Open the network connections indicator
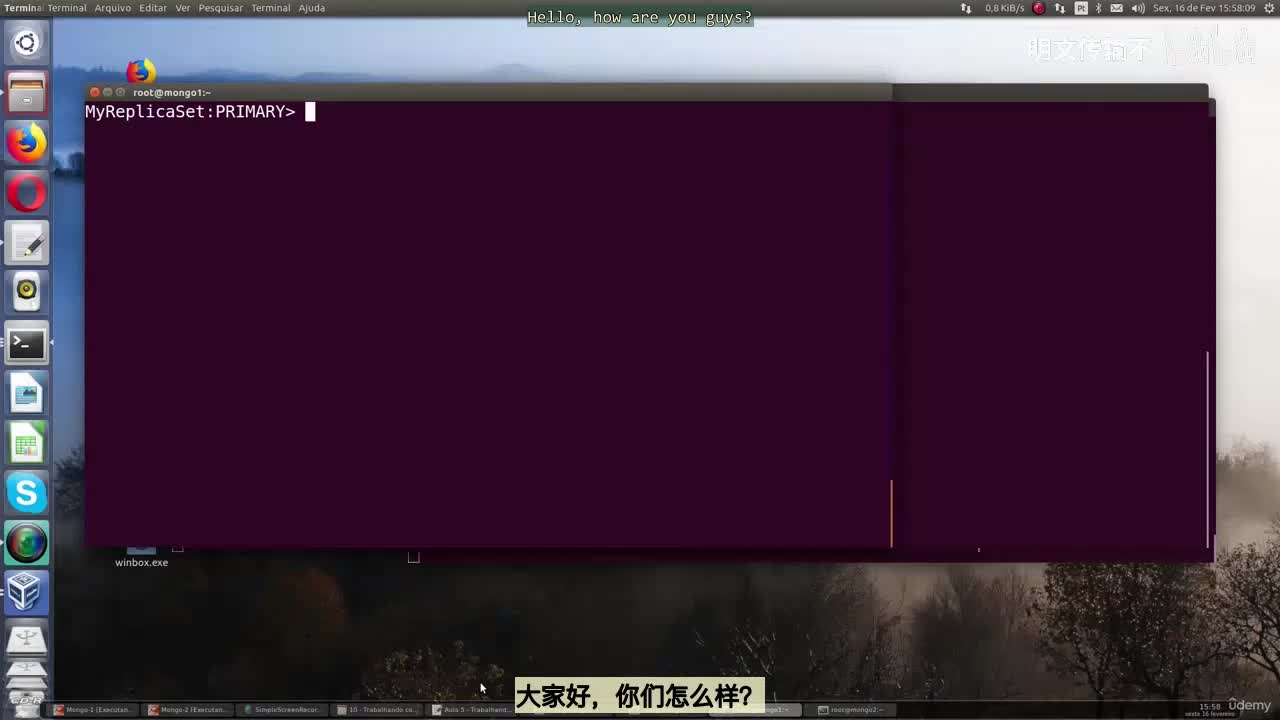This screenshot has height=720, width=1280. coord(1060,8)
